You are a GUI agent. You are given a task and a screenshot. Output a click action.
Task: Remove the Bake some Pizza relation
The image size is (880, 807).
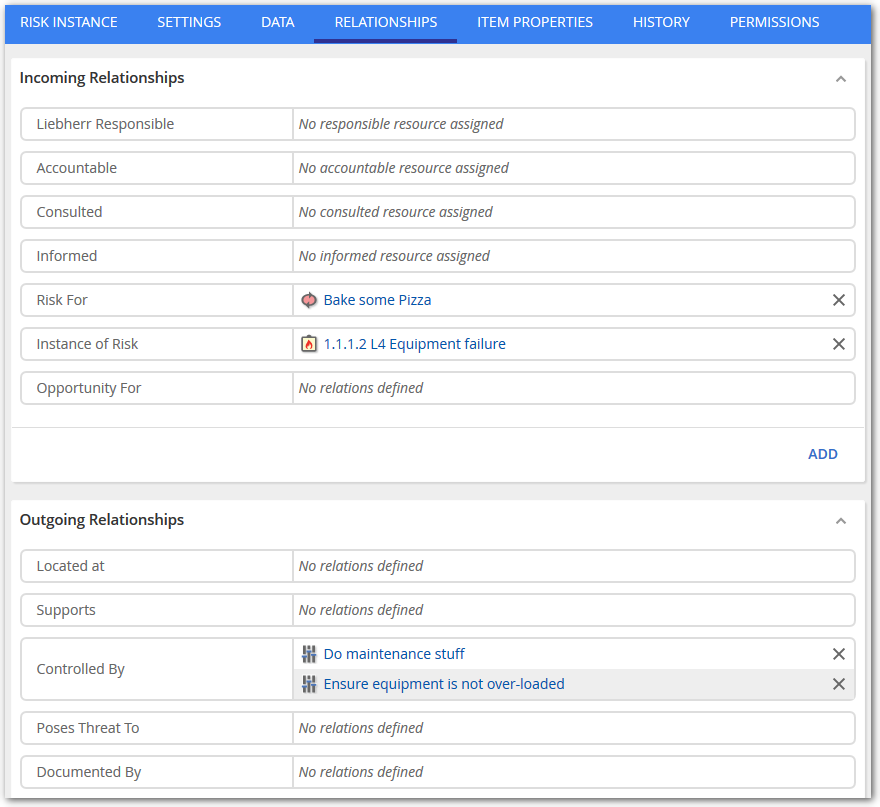(x=839, y=300)
